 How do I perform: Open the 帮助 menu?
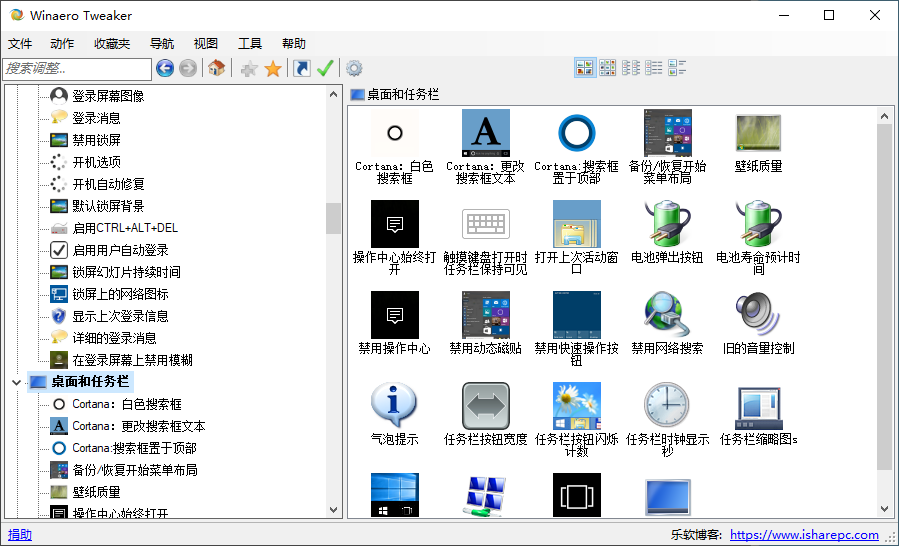tap(294, 44)
